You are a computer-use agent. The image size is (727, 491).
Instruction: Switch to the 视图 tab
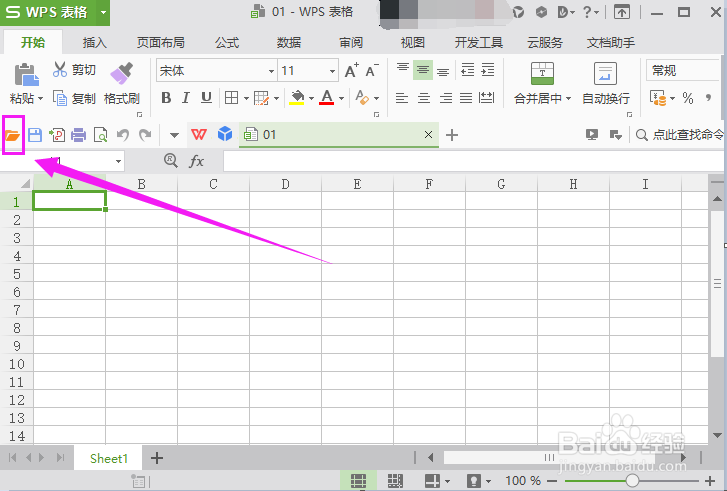point(413,43)
